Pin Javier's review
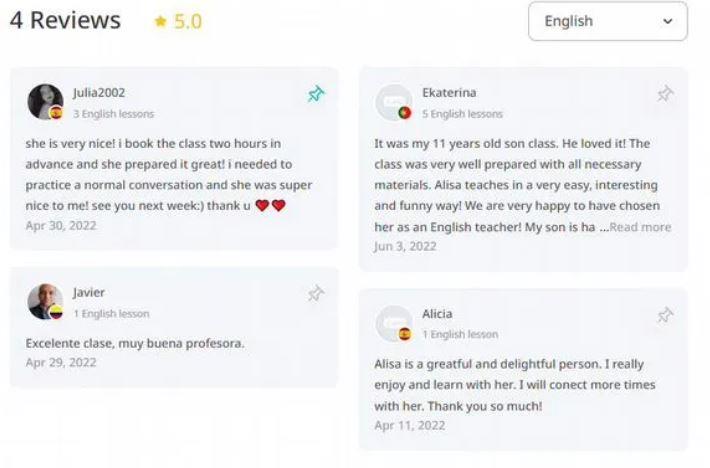Viewport: 710px width, 468px height. [316, 293]
